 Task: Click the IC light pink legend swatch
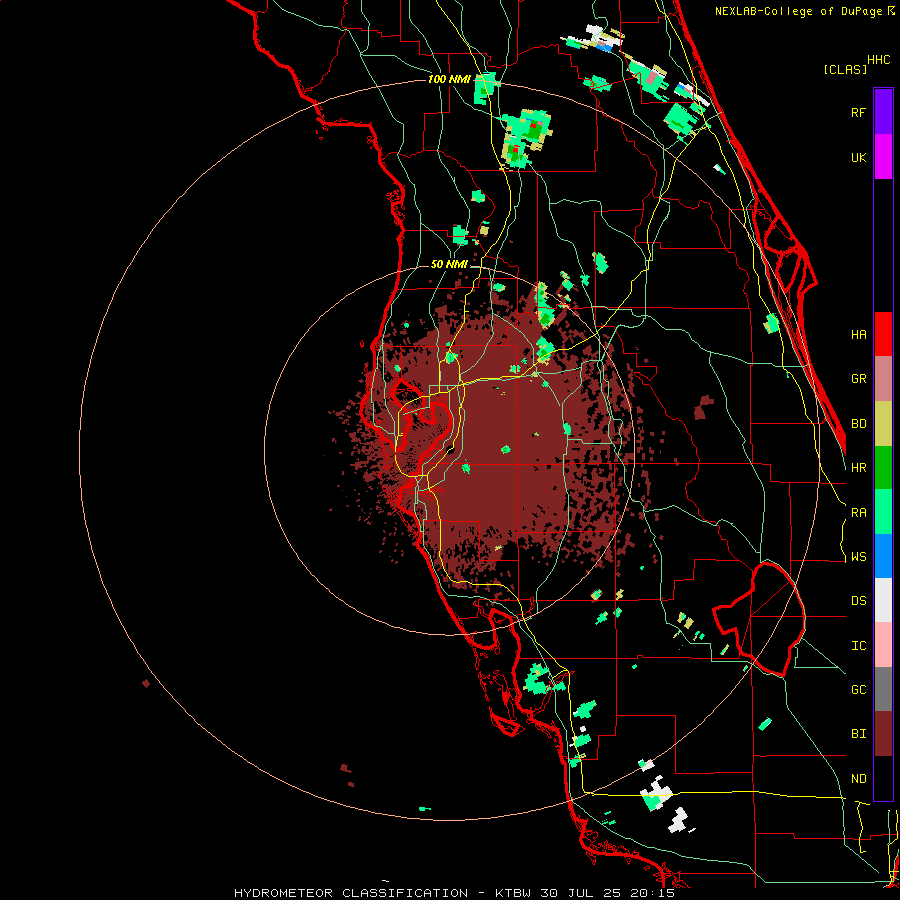883,645
